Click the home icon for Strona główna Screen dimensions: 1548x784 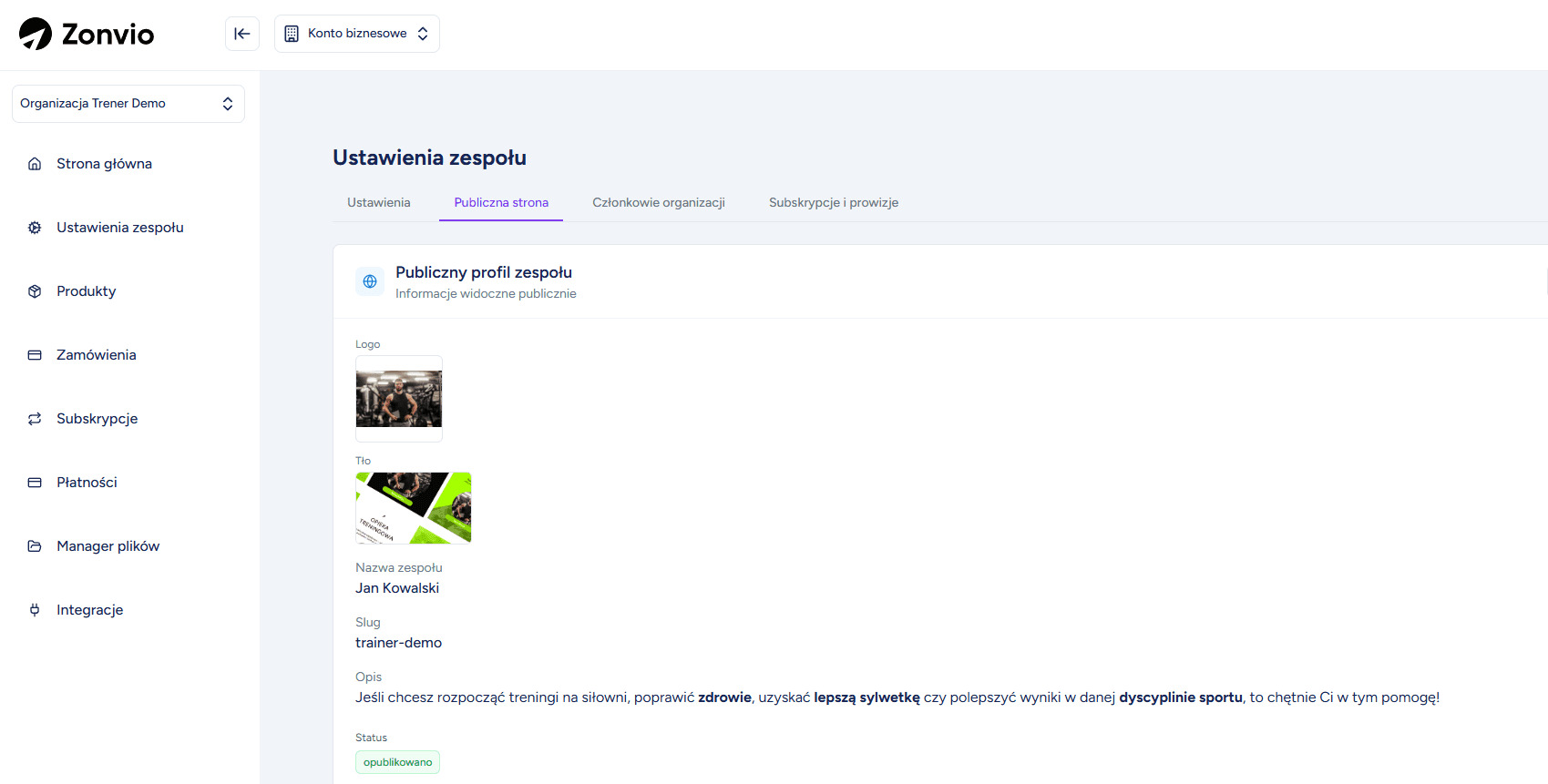[35, 164]
